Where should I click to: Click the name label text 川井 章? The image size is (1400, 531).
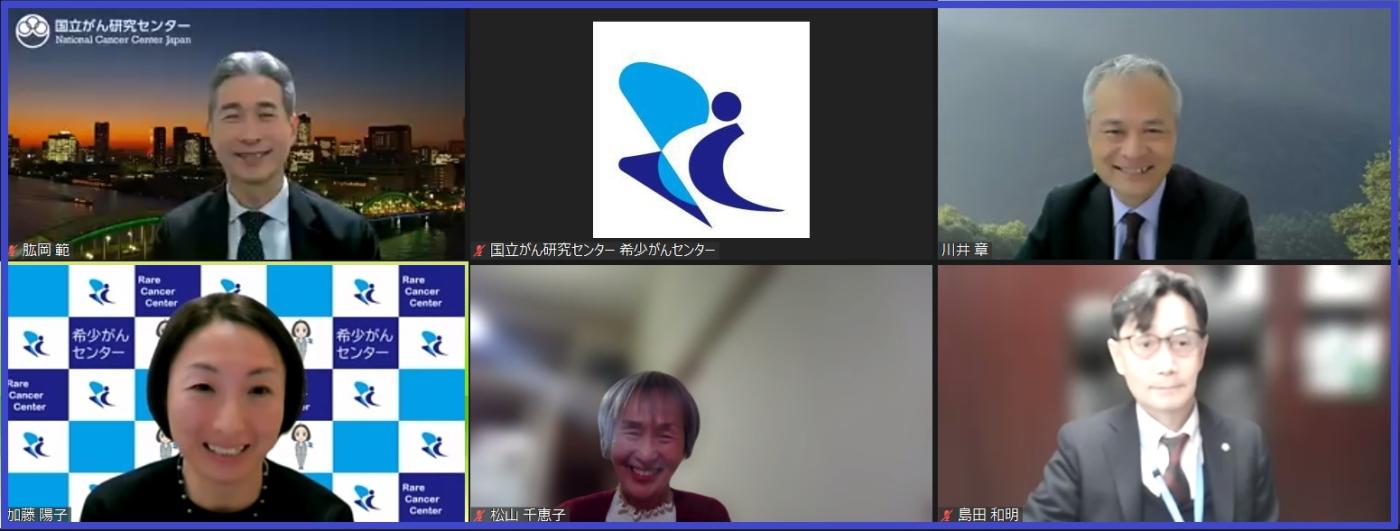[965, 250]
